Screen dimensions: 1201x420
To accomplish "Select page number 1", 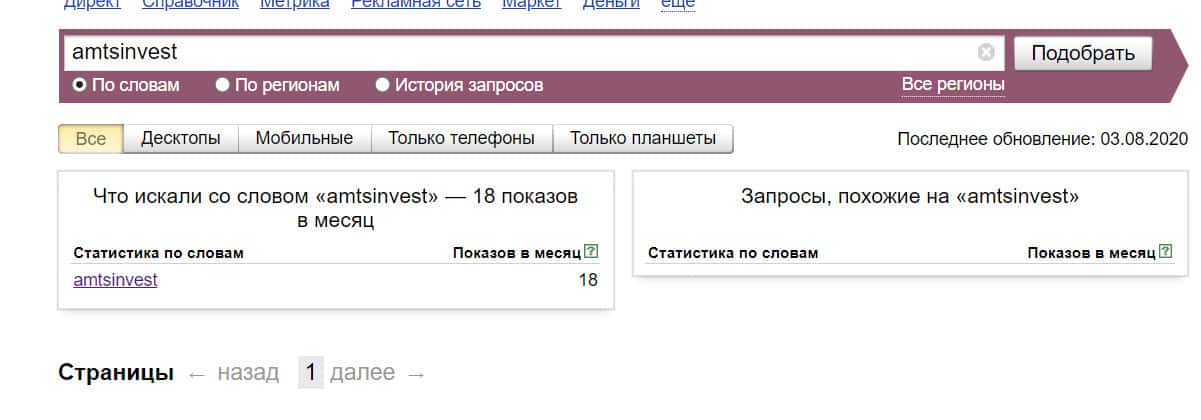I will (x=311, y=373).
